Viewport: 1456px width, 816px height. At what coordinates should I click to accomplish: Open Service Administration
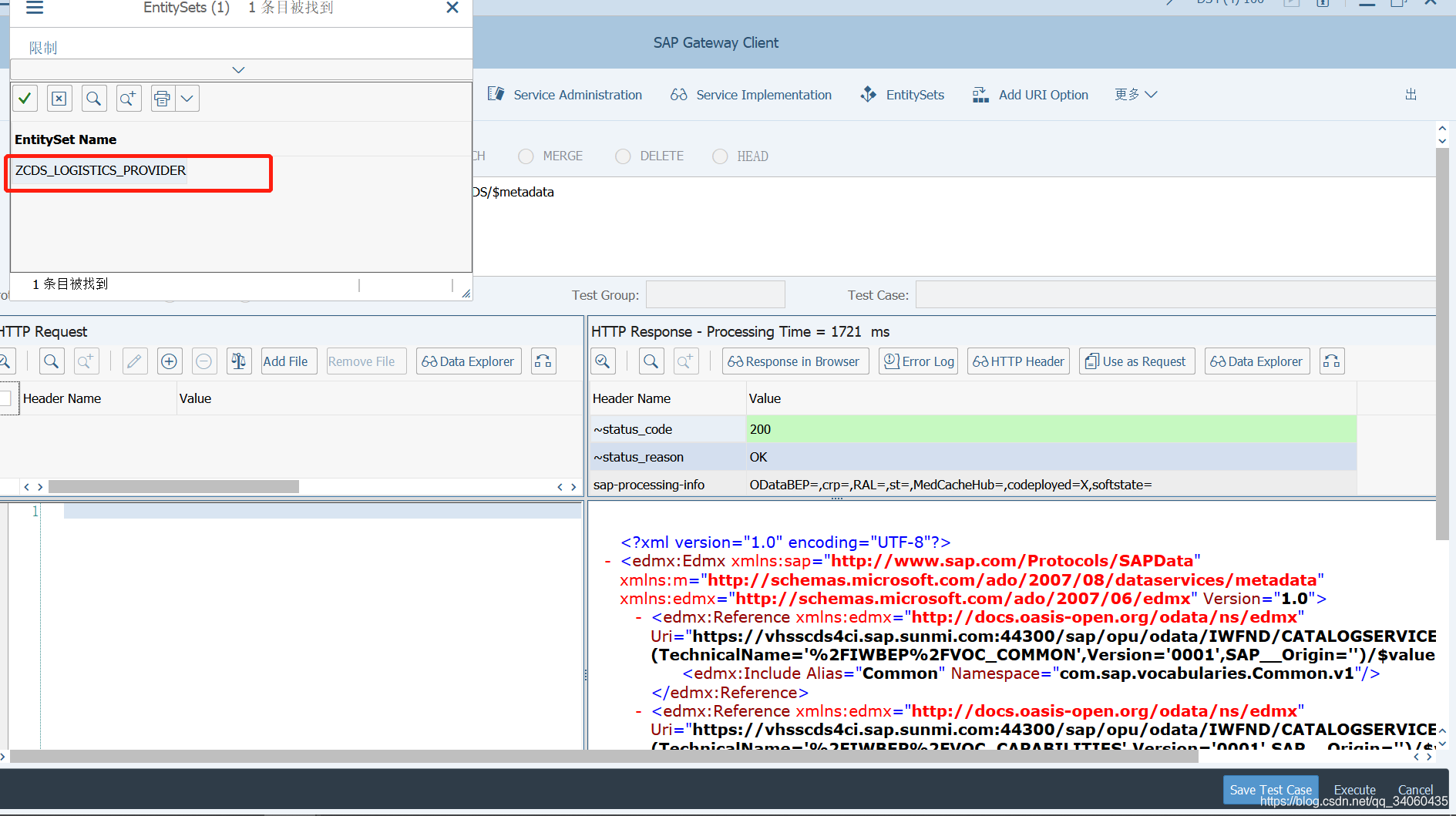point(565,95)
